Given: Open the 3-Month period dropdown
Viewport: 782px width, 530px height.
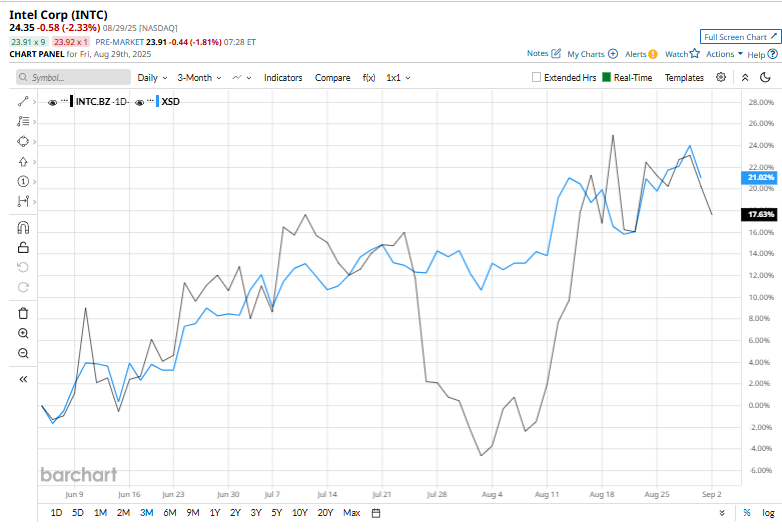Looking at the screenshot, I should point(199,78).
